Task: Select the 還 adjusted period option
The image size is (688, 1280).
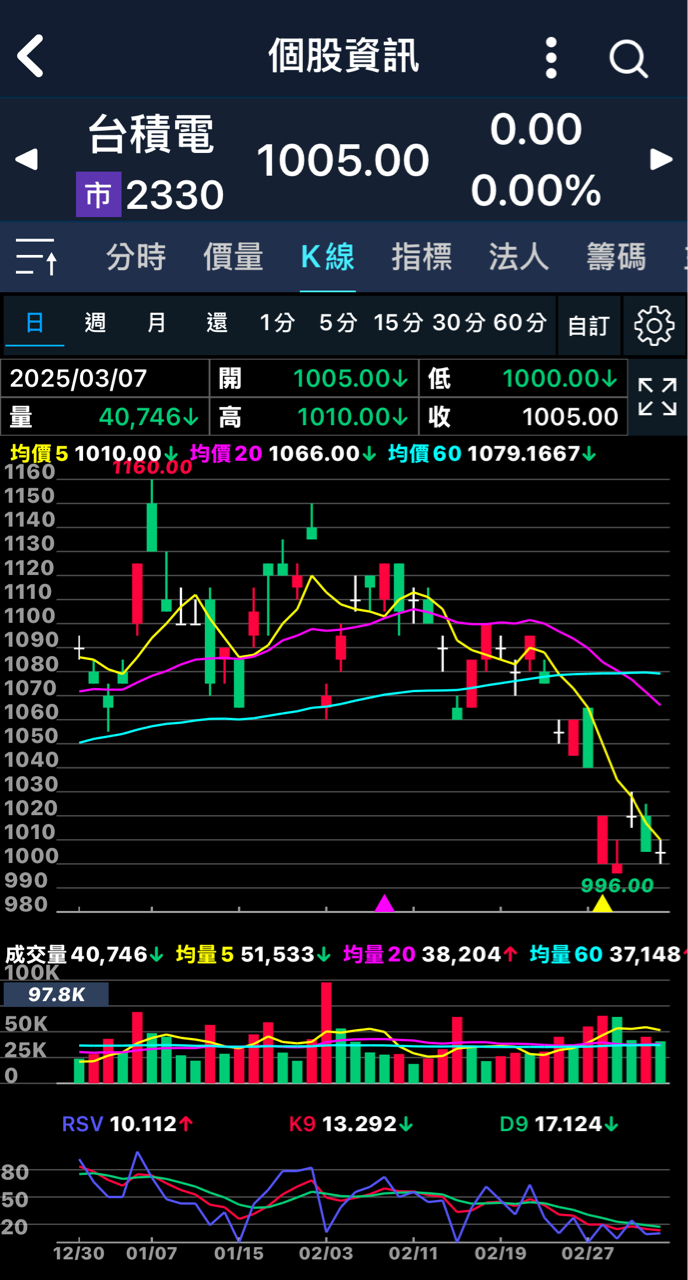Action: click(217, 323)
